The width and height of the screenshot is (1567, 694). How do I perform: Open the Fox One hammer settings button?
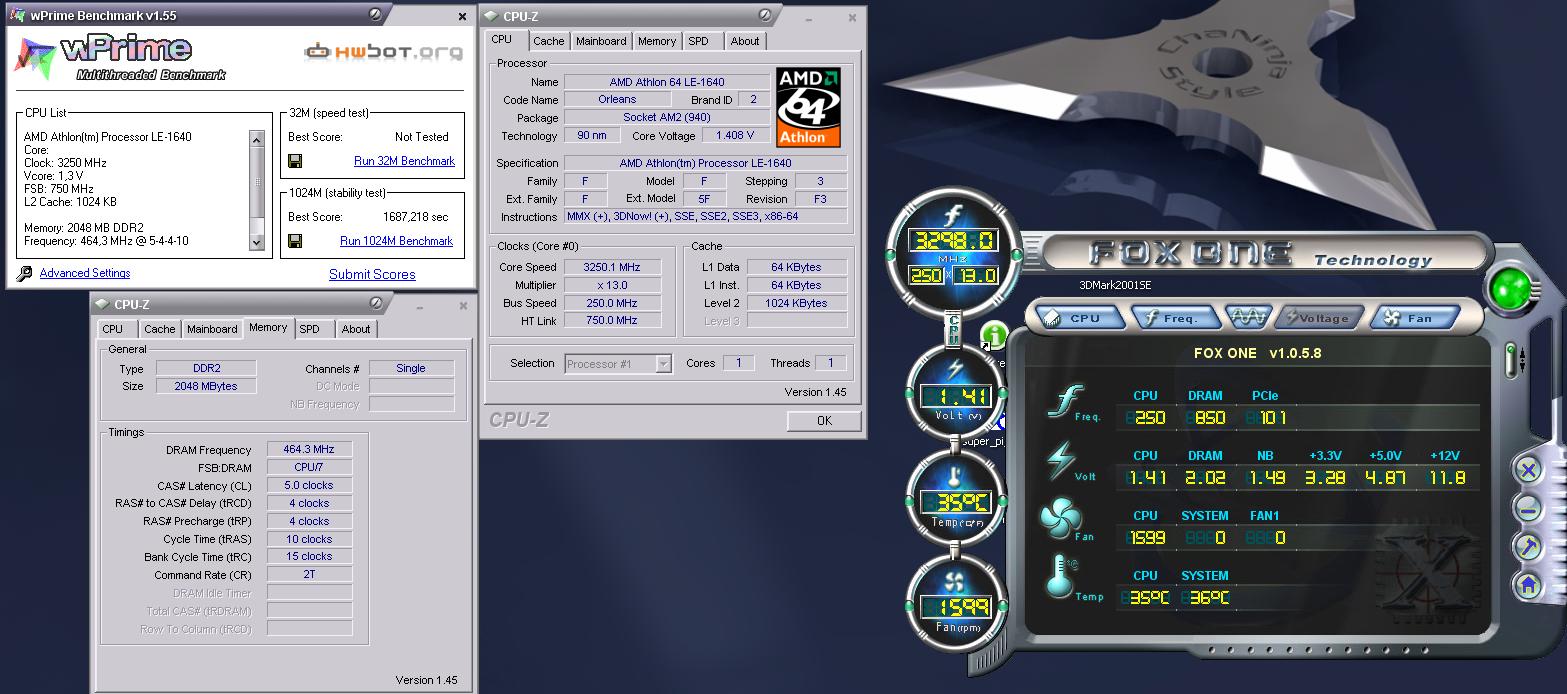coord(1528,547)
